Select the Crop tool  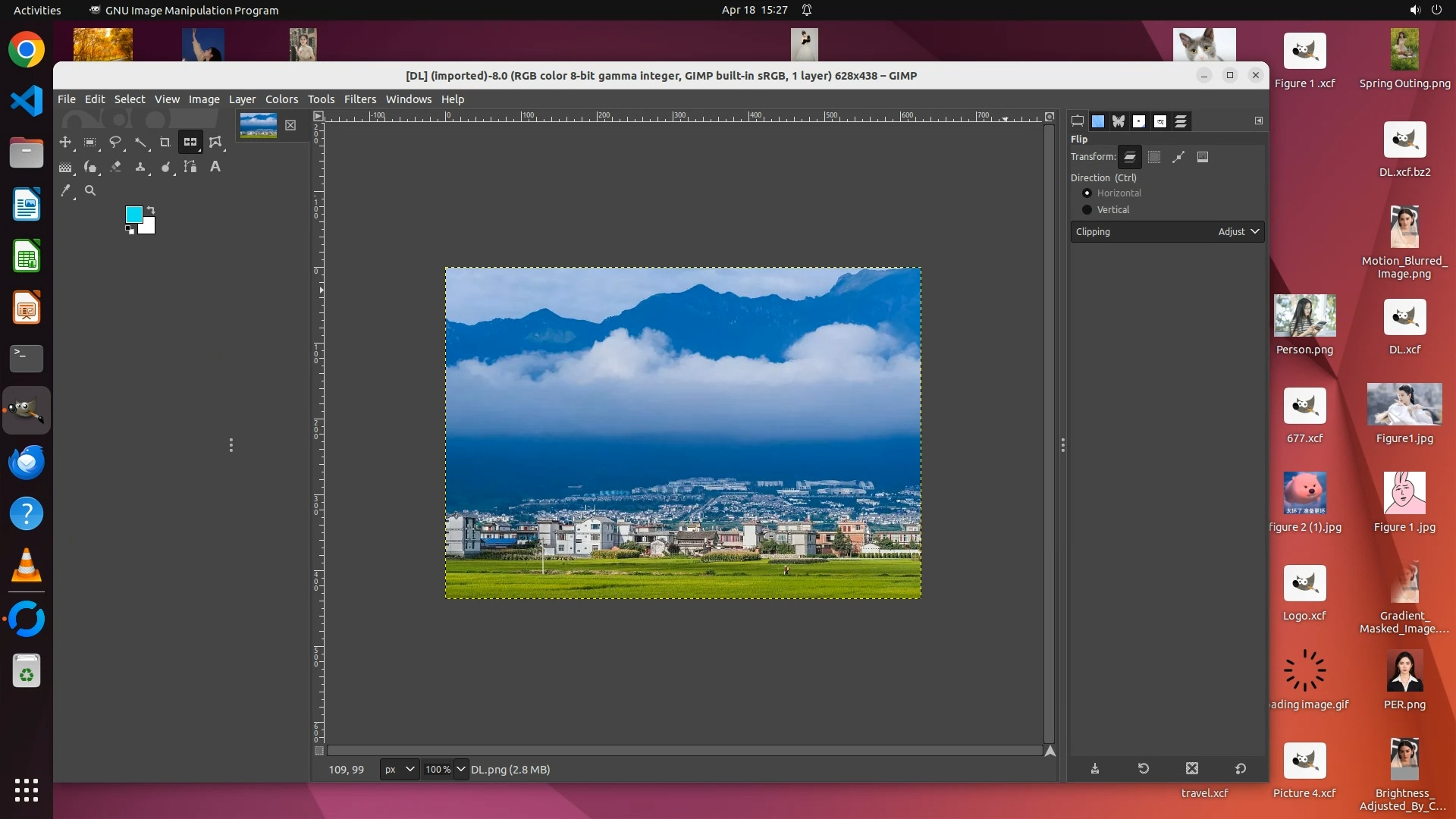pos(165,143)
